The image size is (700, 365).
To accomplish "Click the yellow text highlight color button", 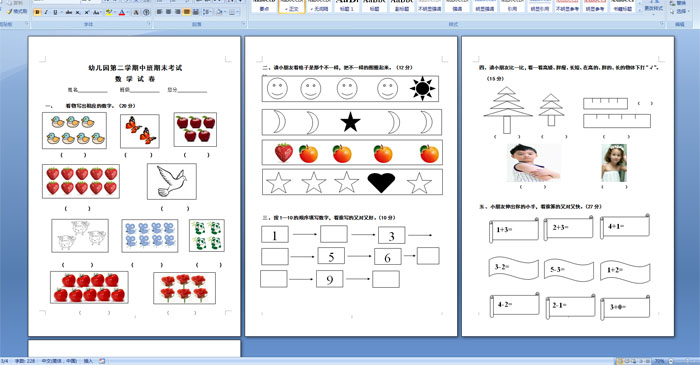I will point(108,12).
